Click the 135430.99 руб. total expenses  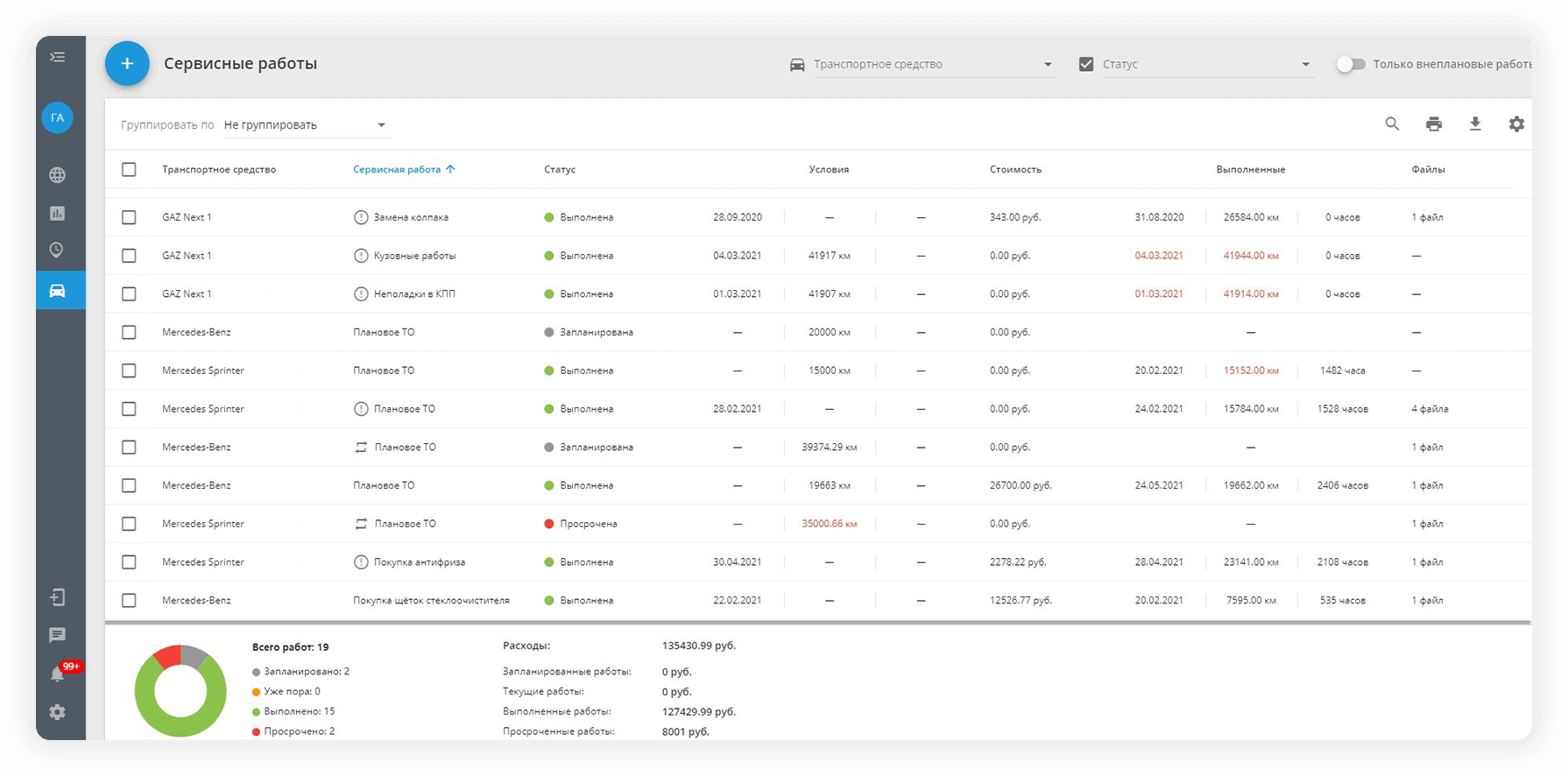[x=699, y=645]
